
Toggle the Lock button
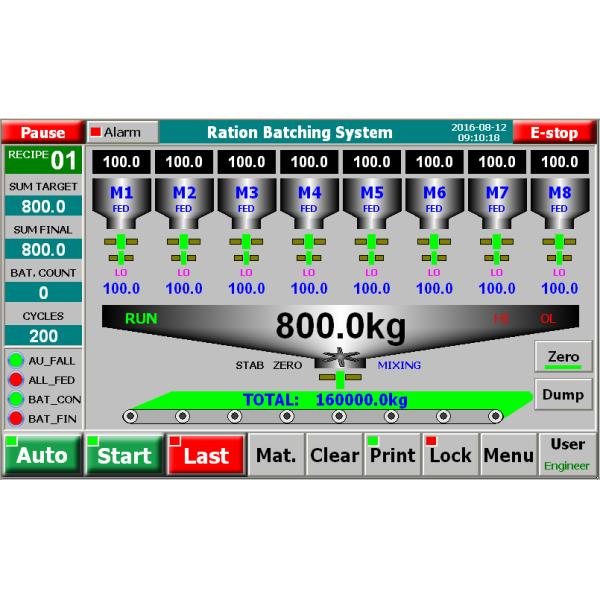(449, 455)
